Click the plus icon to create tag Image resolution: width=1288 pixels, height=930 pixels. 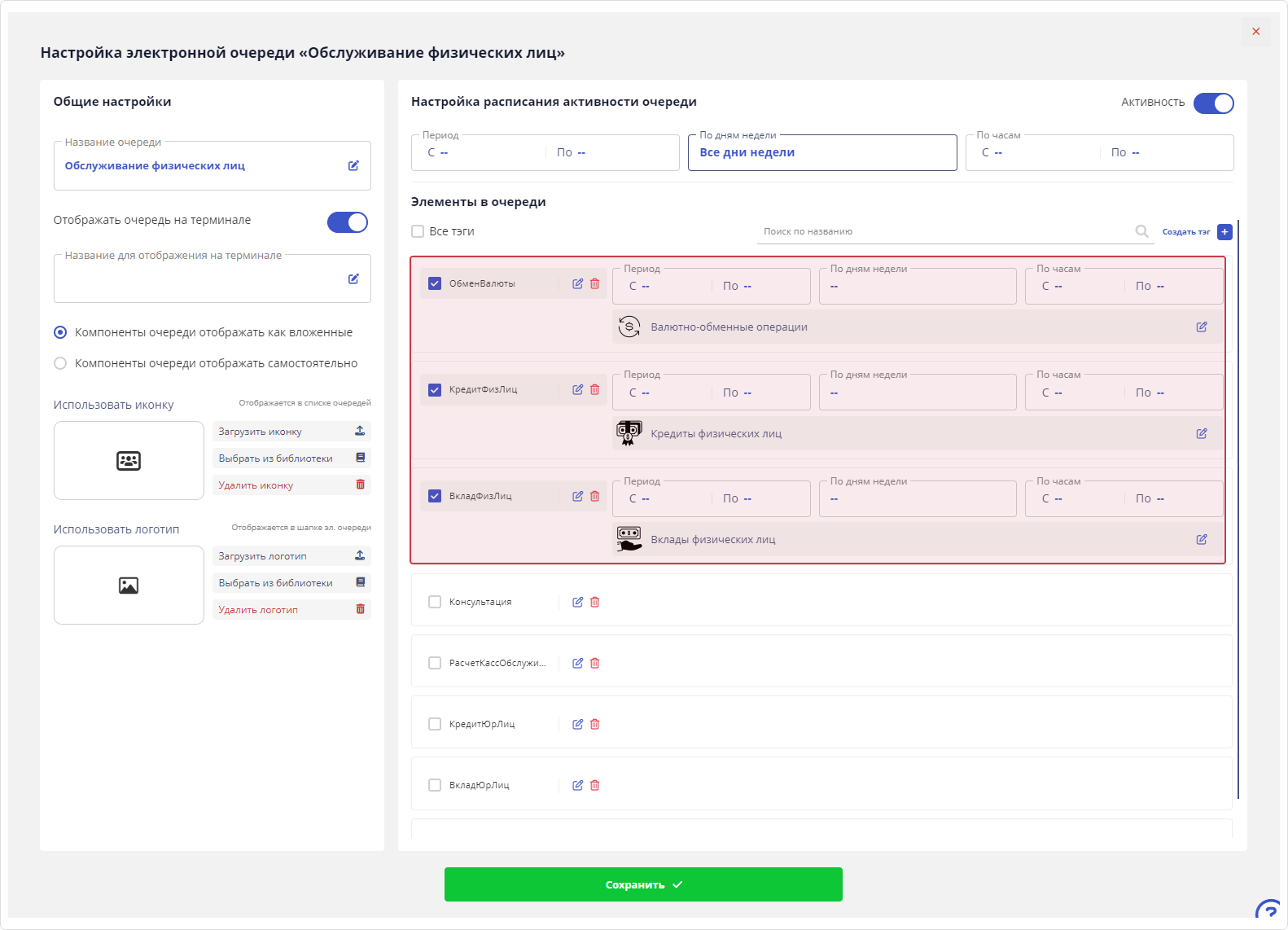click(1224, 232)
